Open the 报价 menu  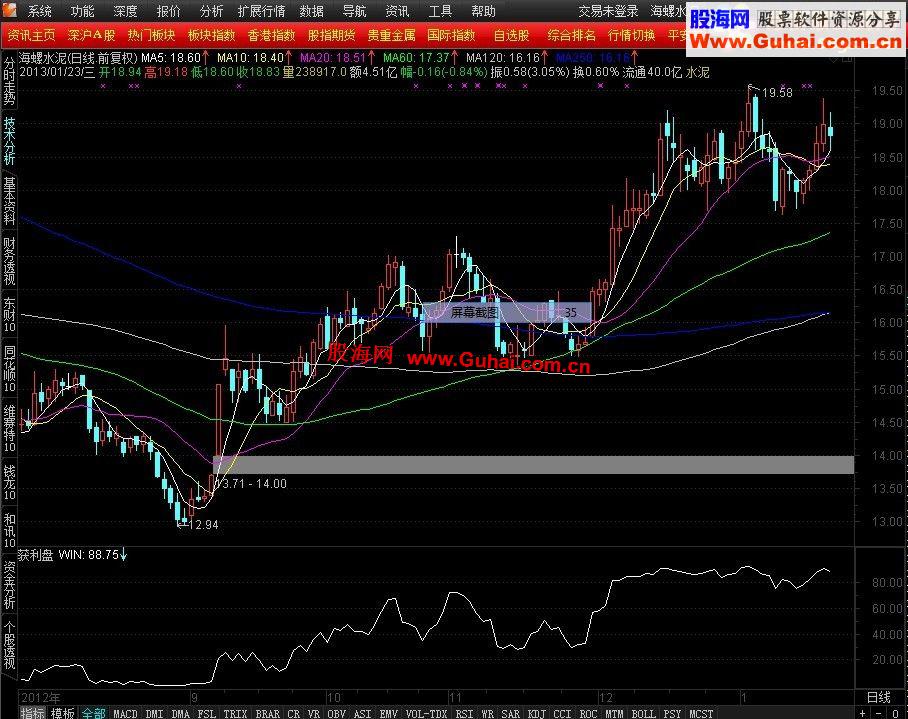[x=169, y=11]
